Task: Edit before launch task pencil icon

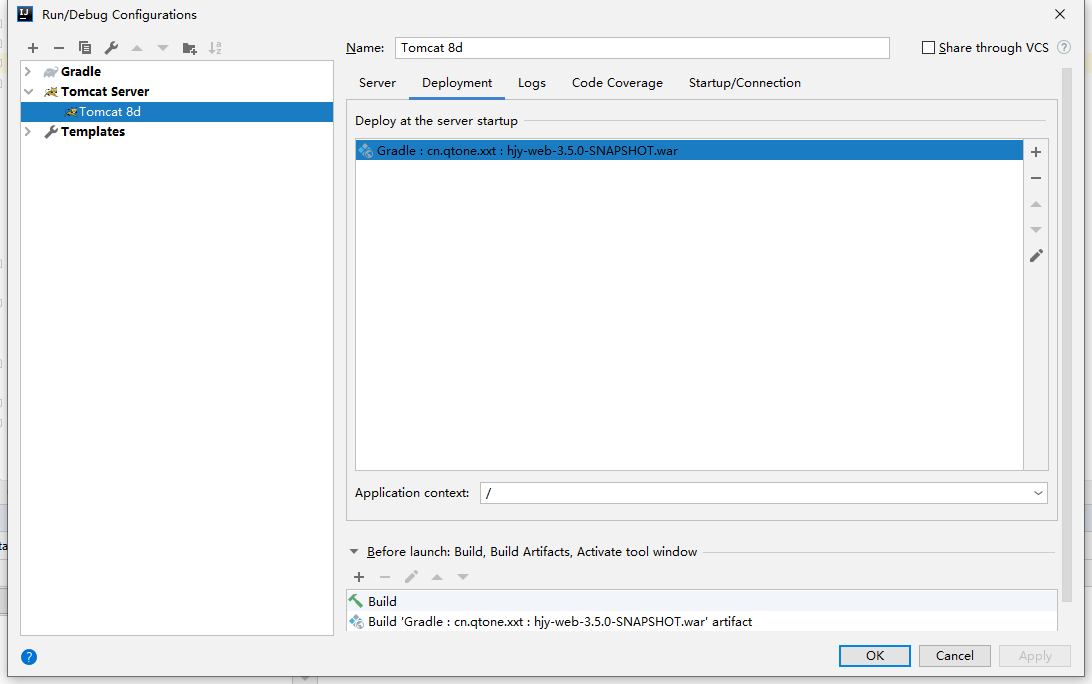Action: pyautogui.click(x=411, y=577)
